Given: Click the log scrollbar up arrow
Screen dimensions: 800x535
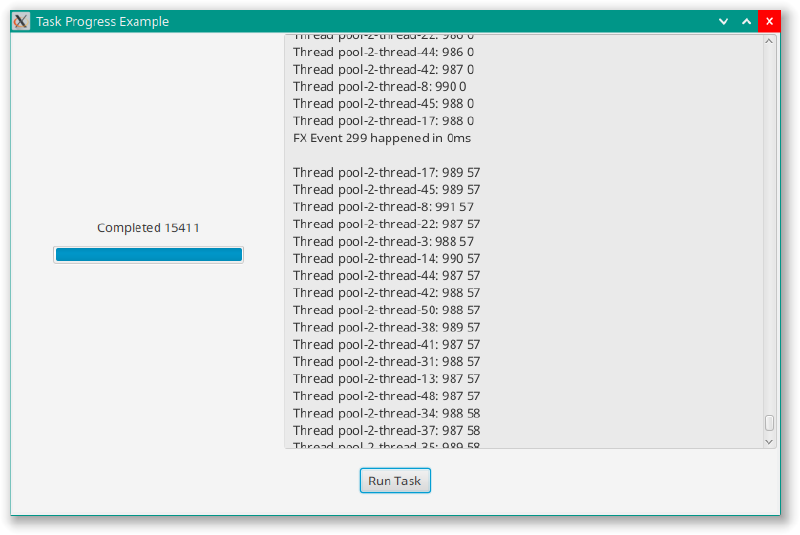Looking at the screenshot, I should click(x=769, y=41).
